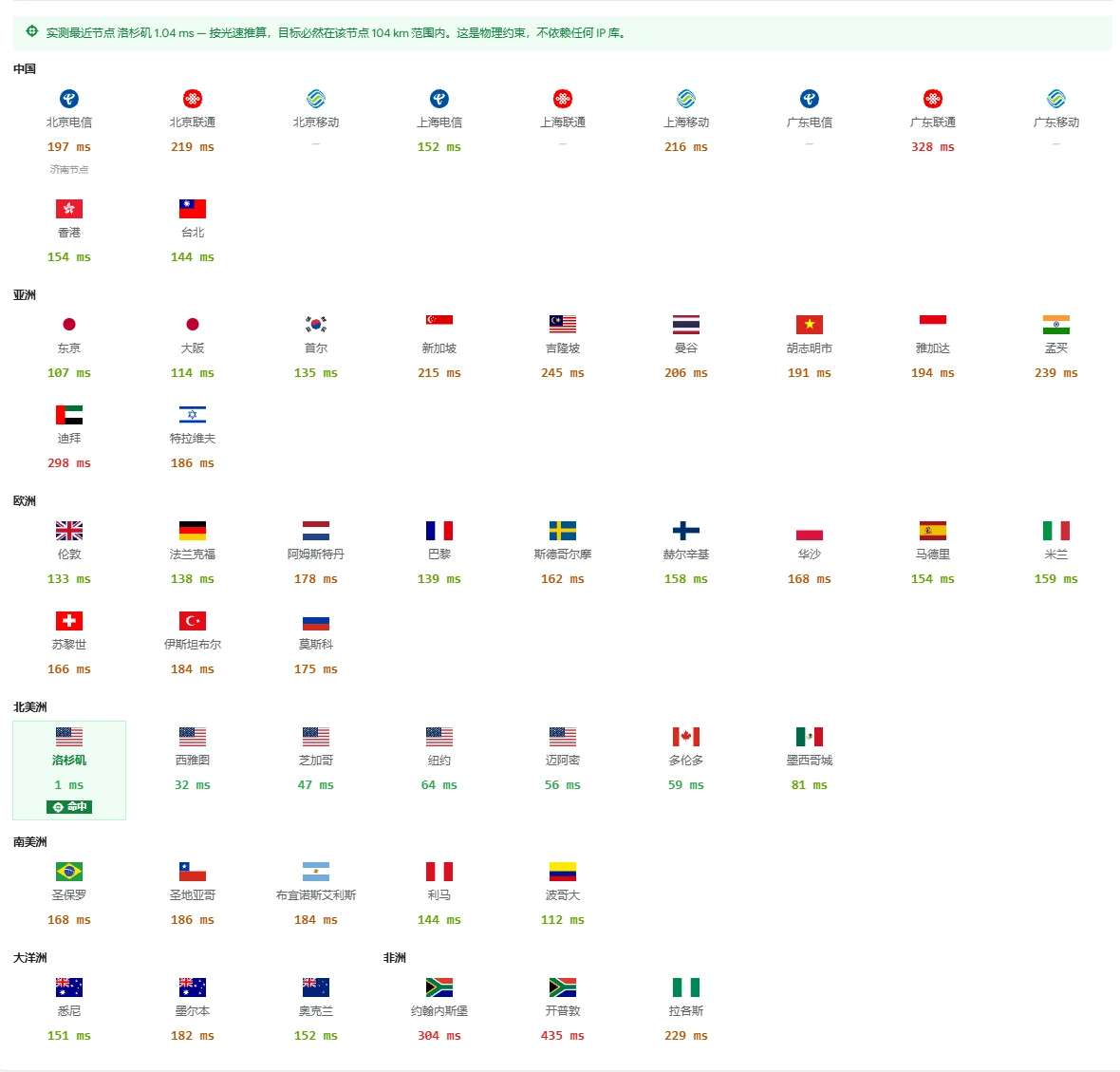Click the China Mobile icon above 北京移动

(x=316, y=99)
